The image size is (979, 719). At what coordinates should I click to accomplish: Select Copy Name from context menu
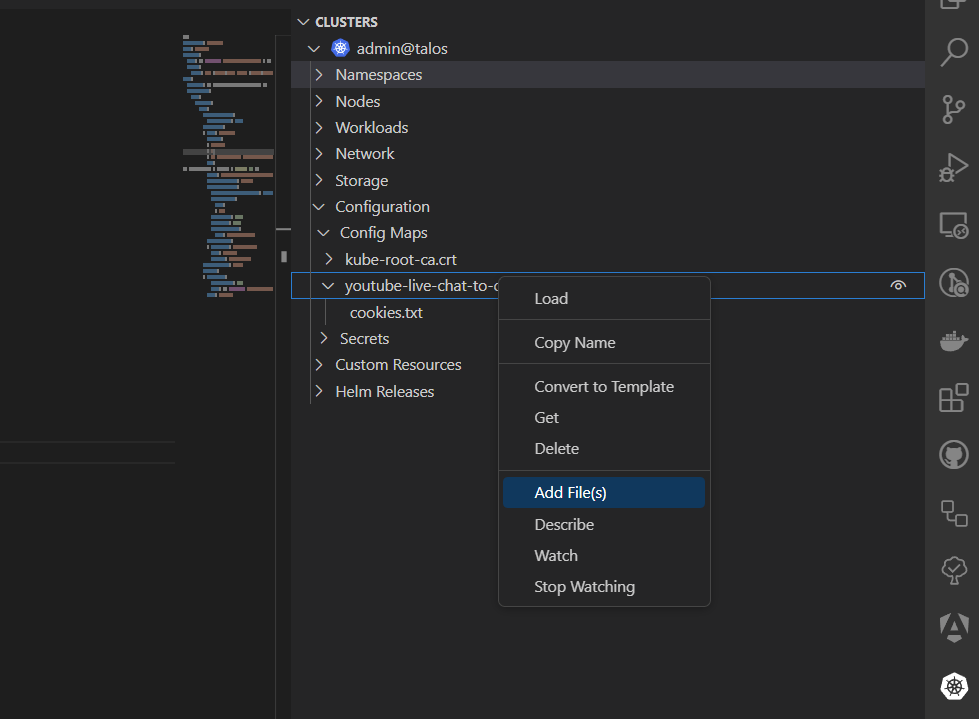574,343
